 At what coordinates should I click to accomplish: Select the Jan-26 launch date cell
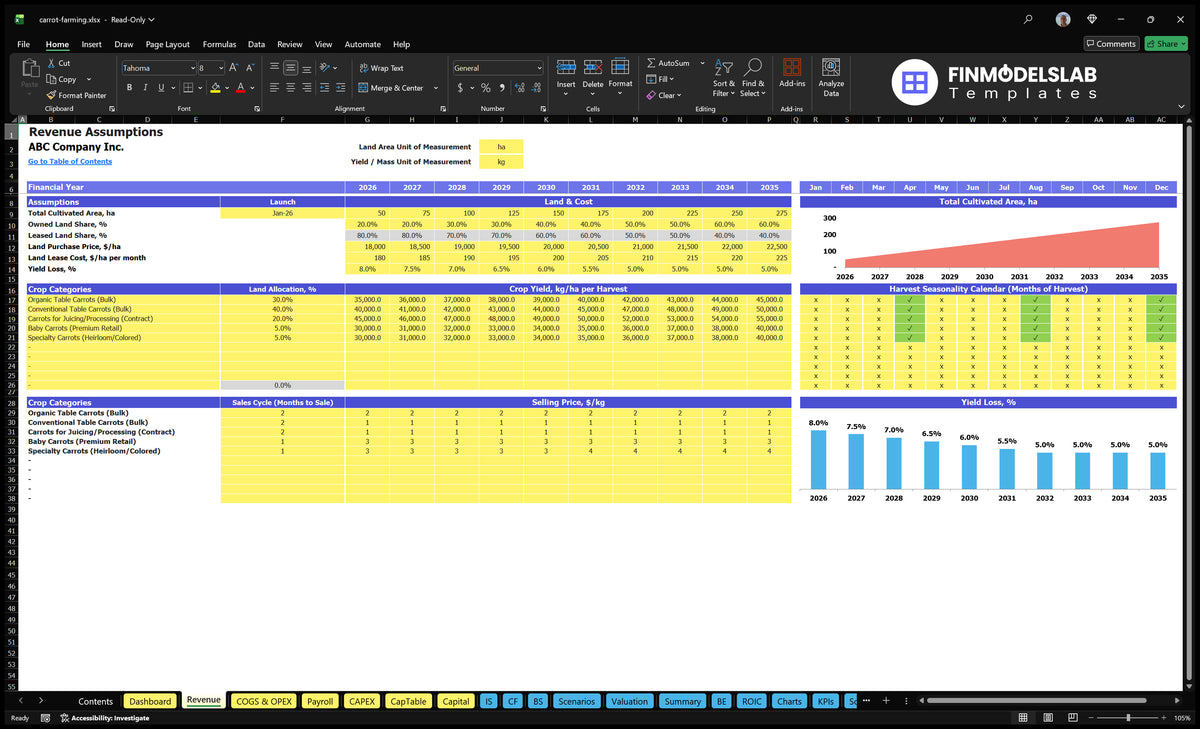coord(283,213)
